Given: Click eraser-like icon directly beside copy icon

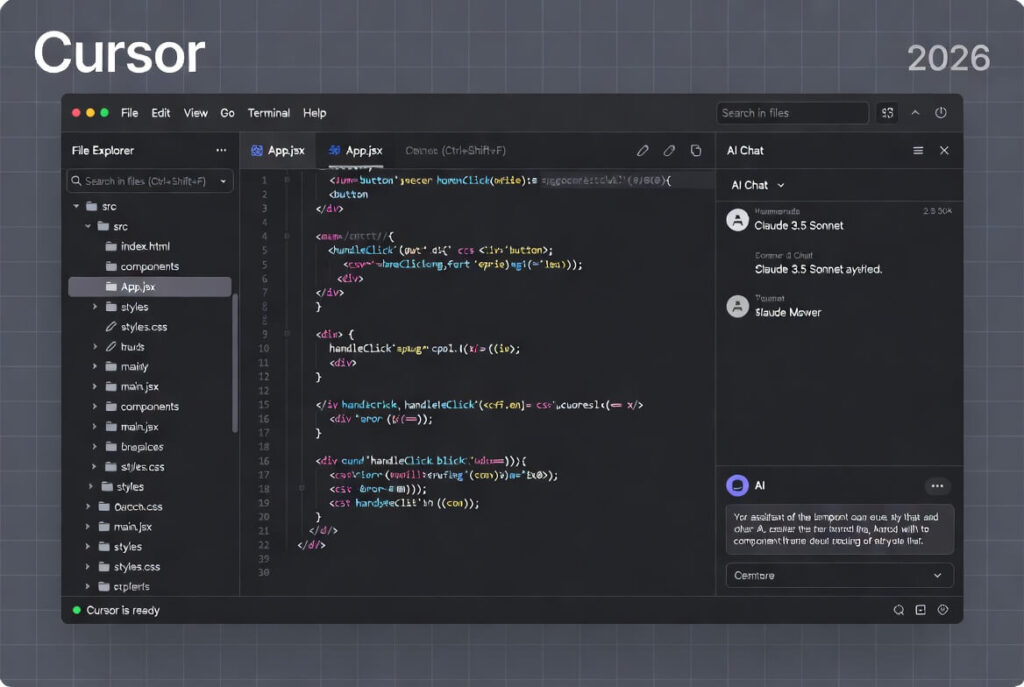Looking at the screenshot, I should coord(669,151).
